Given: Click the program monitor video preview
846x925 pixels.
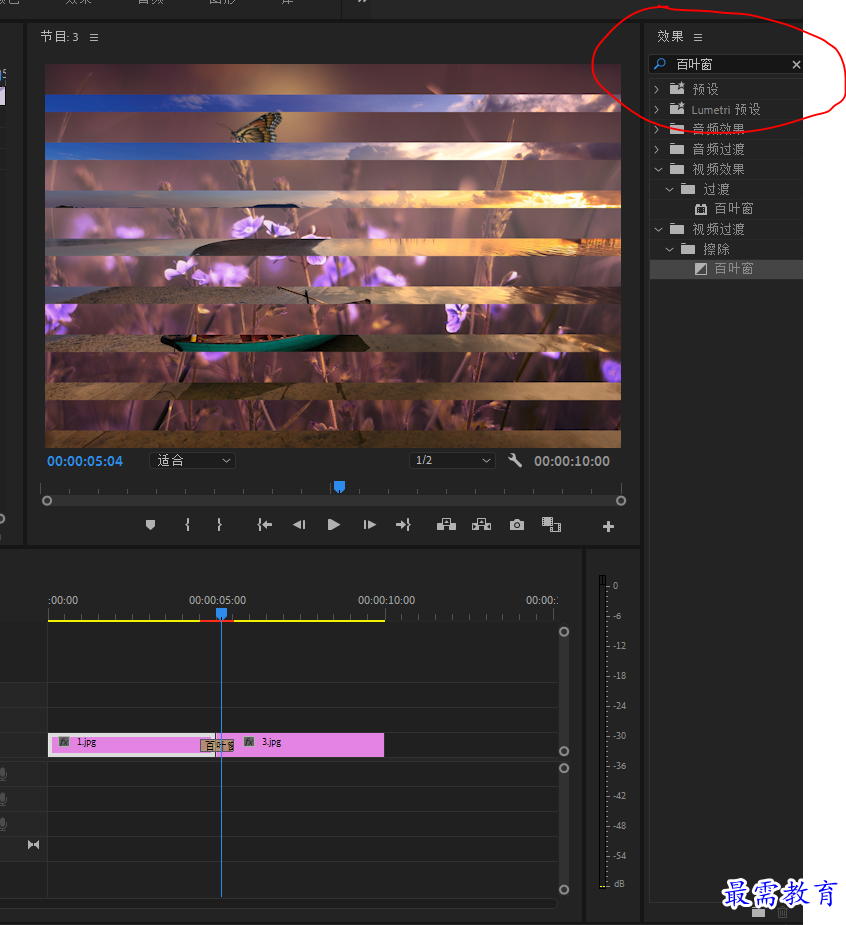Looking at the screenshot, I should click(333, 255).
